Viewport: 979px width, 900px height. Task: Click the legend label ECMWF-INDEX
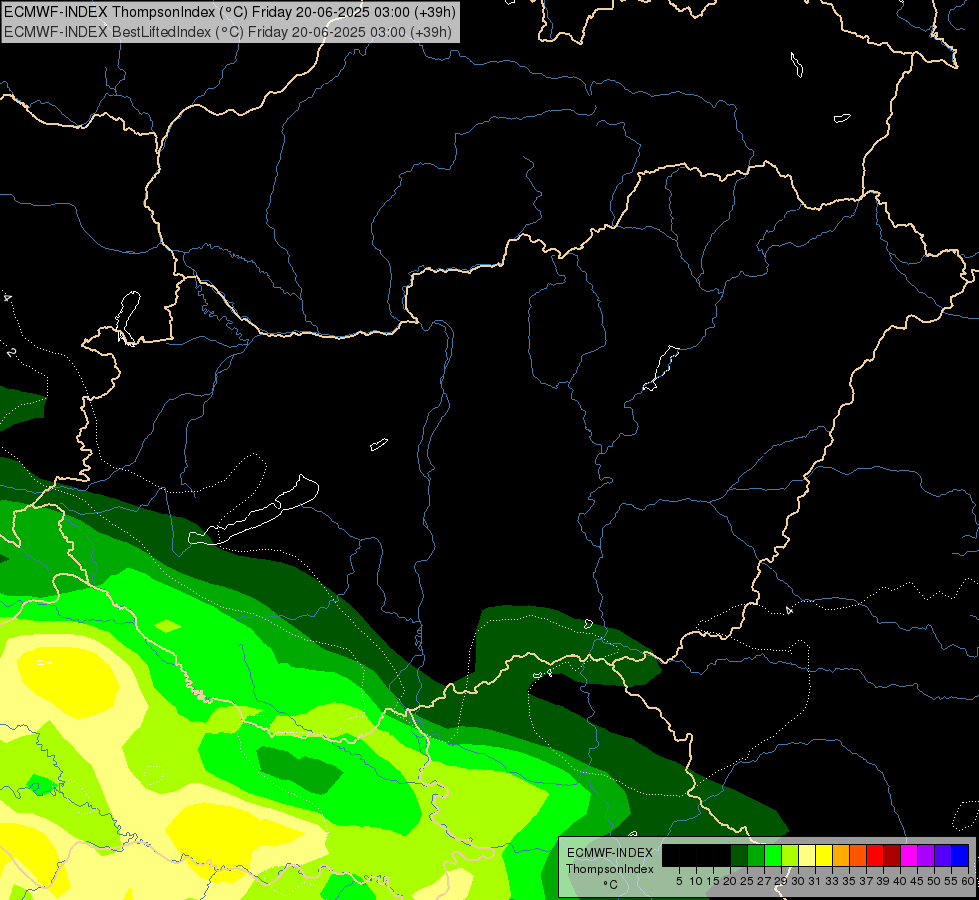pyautogui.click(x=610, y=853)
